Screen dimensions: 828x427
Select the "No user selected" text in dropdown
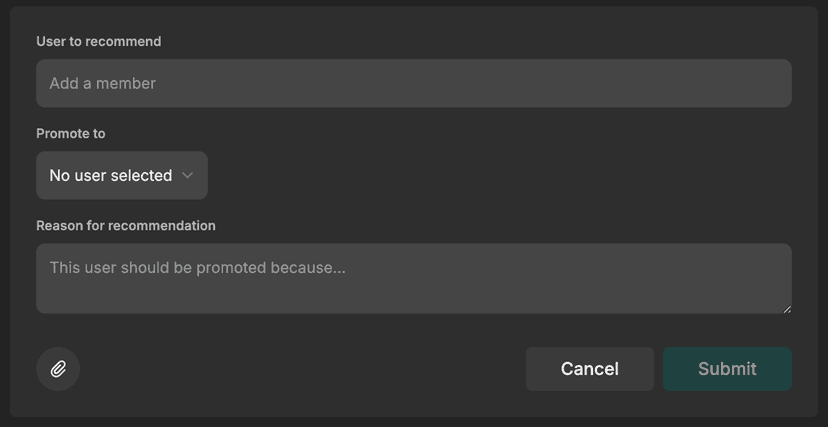click(111, 175)
